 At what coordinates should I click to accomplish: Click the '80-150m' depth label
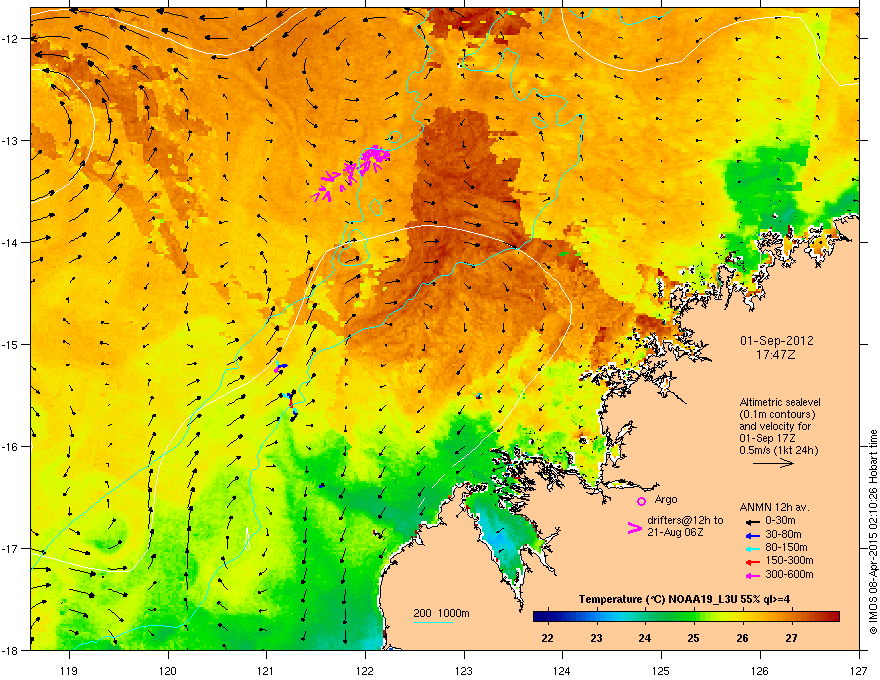tap(786, 547)
